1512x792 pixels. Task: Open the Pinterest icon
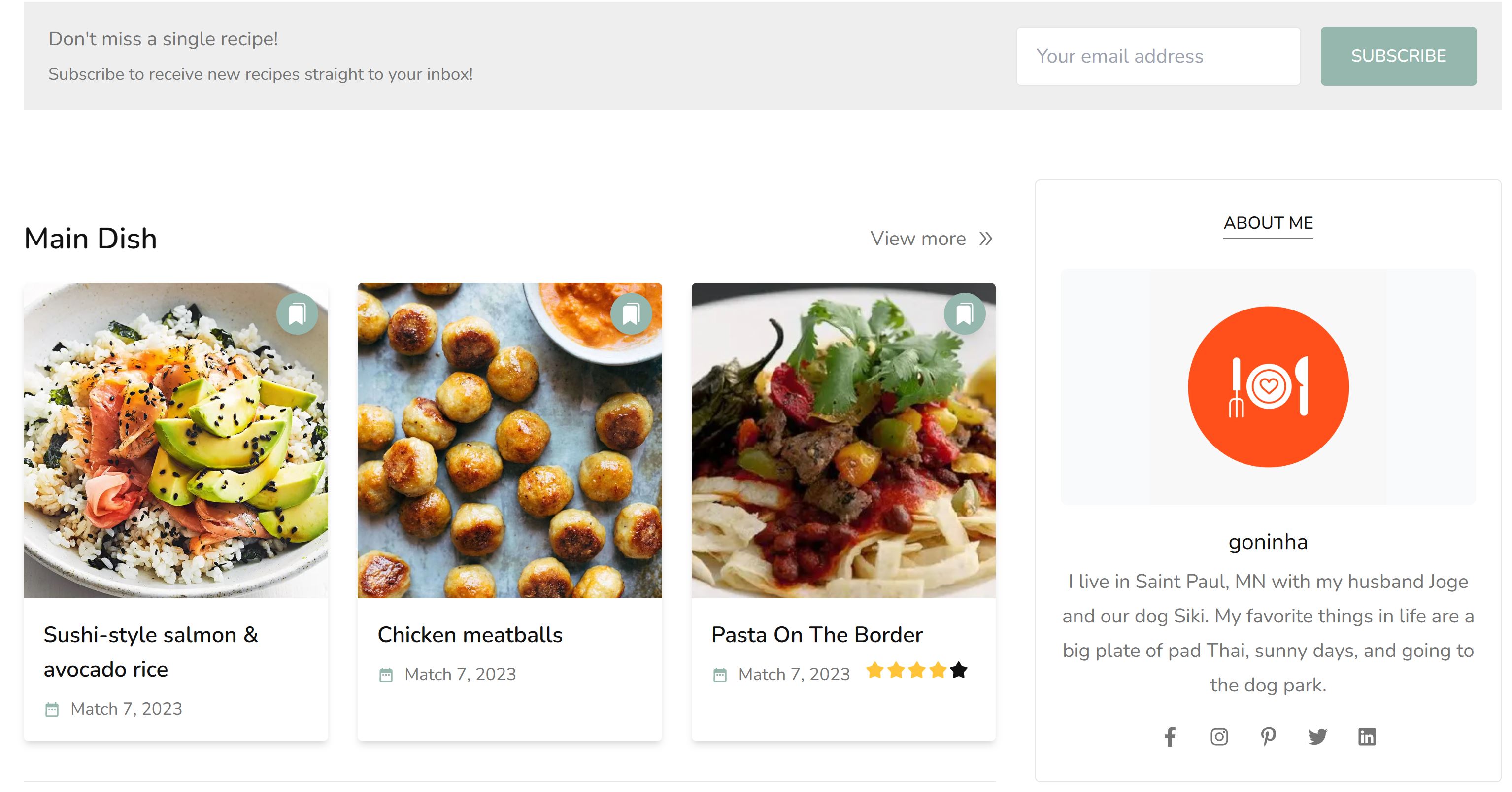[x=1268, y=736]
